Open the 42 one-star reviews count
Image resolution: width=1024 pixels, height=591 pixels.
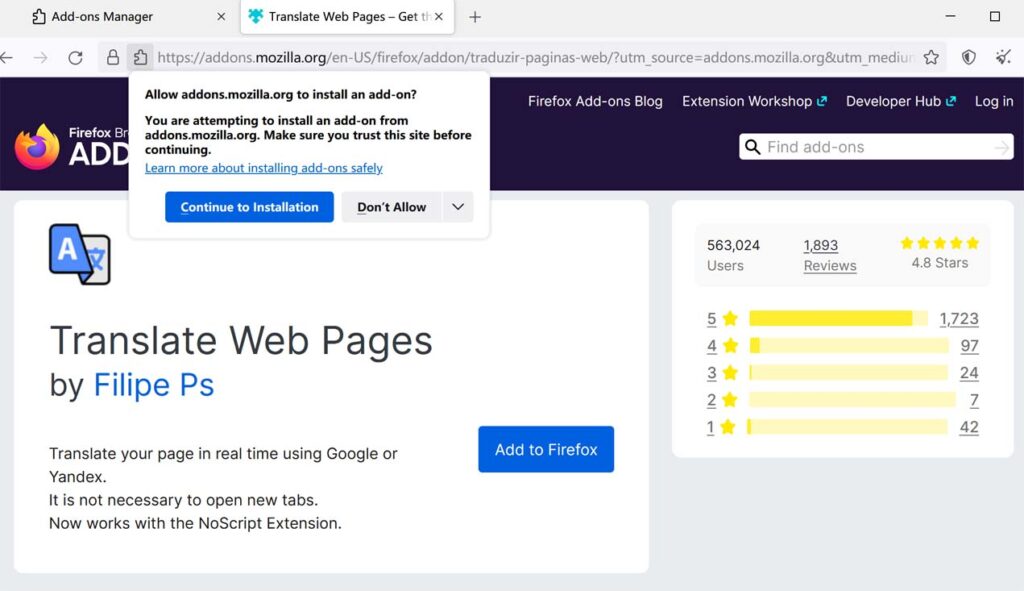tap(969, 427)
